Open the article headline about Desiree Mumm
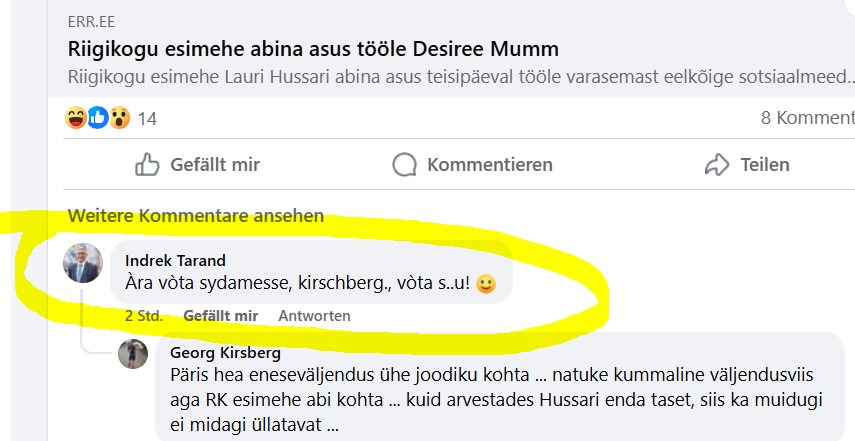 313,48
